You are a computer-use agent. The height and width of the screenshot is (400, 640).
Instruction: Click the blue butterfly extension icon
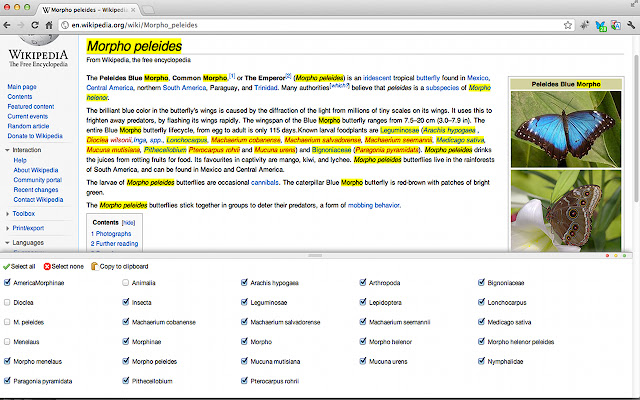click(600, 26)
